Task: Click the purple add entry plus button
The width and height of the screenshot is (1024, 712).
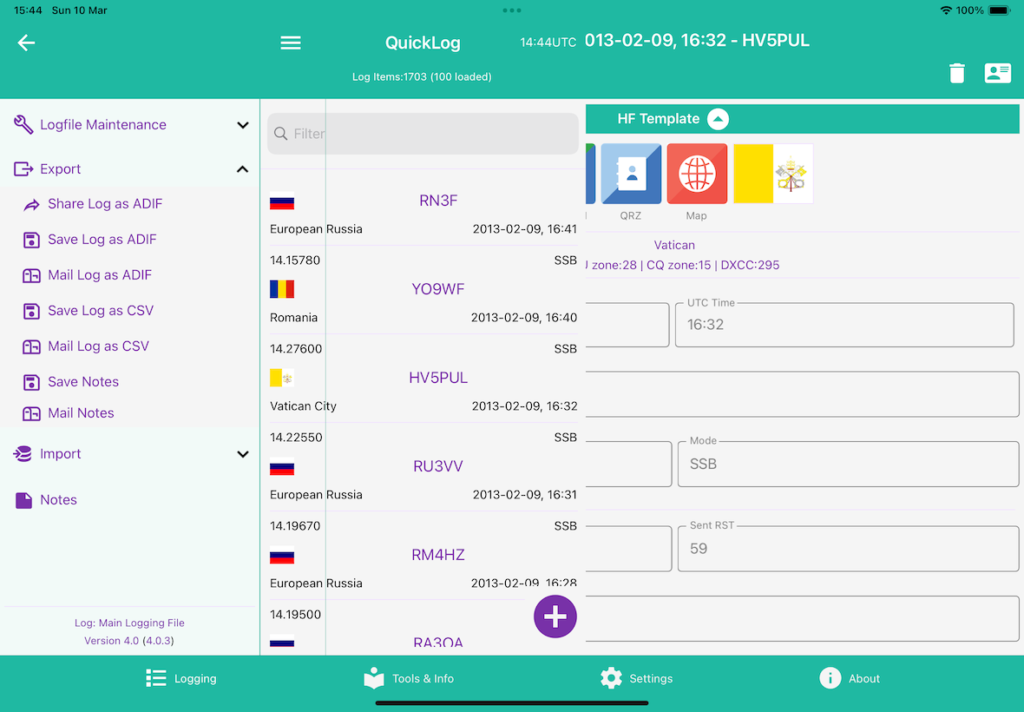Action: 555,616
